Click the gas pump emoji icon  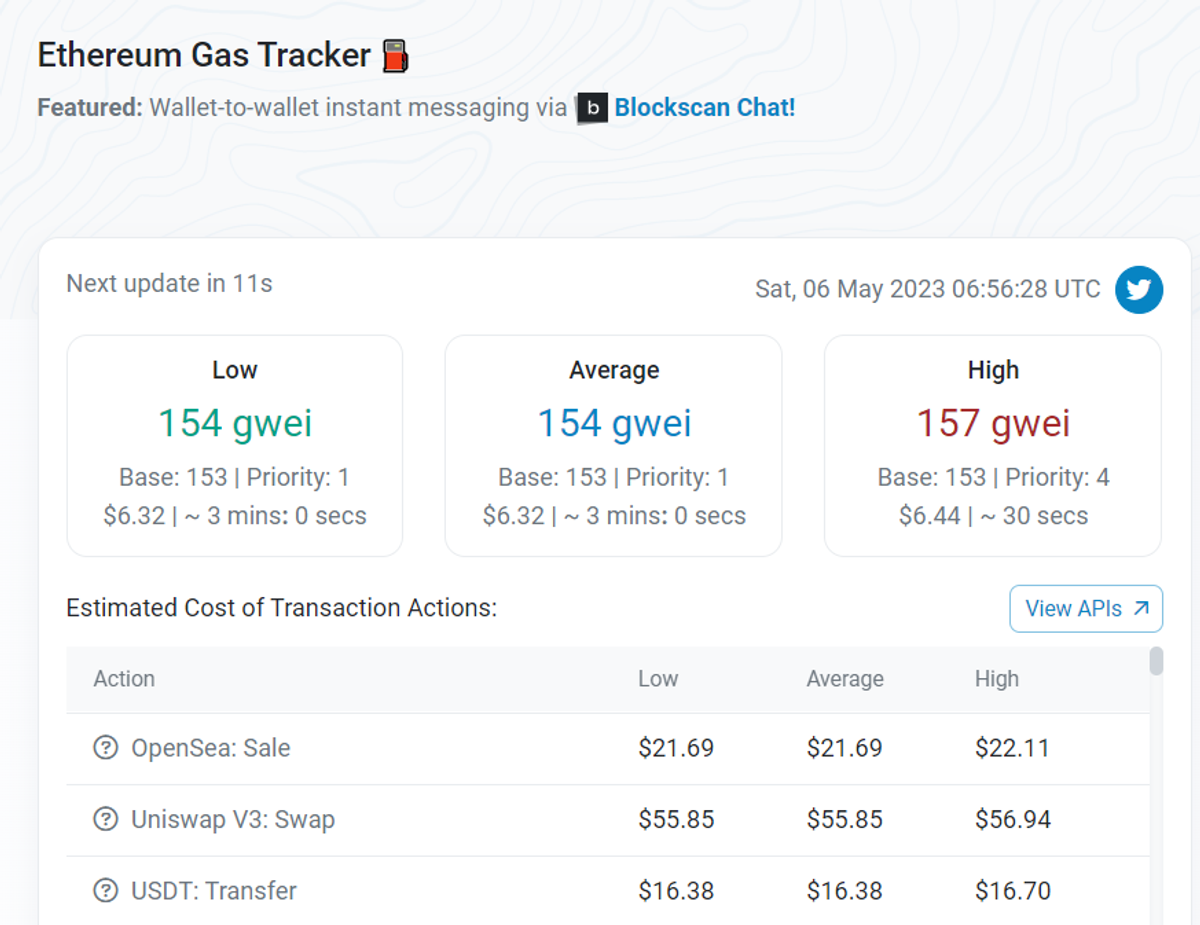[396, 56]
